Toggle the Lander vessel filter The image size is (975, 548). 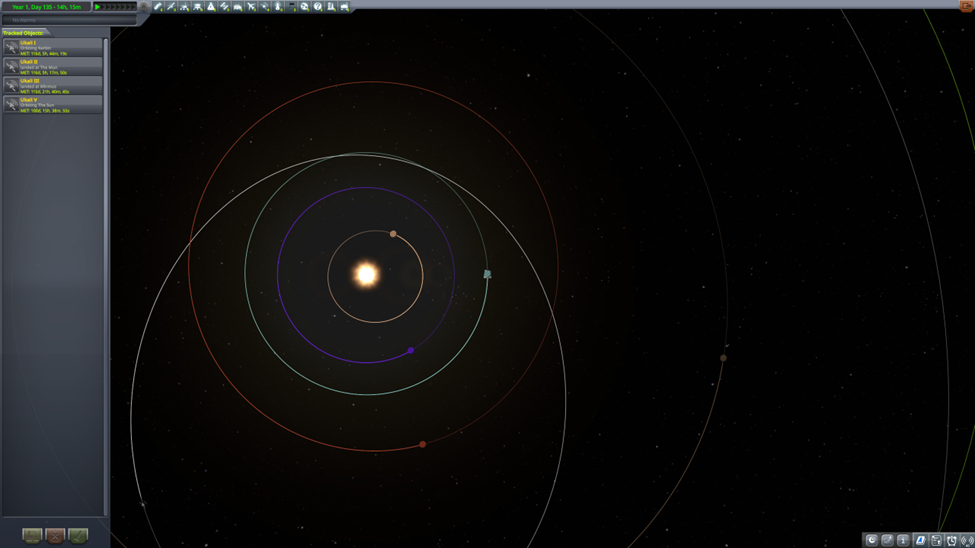[x=198, y=6]
